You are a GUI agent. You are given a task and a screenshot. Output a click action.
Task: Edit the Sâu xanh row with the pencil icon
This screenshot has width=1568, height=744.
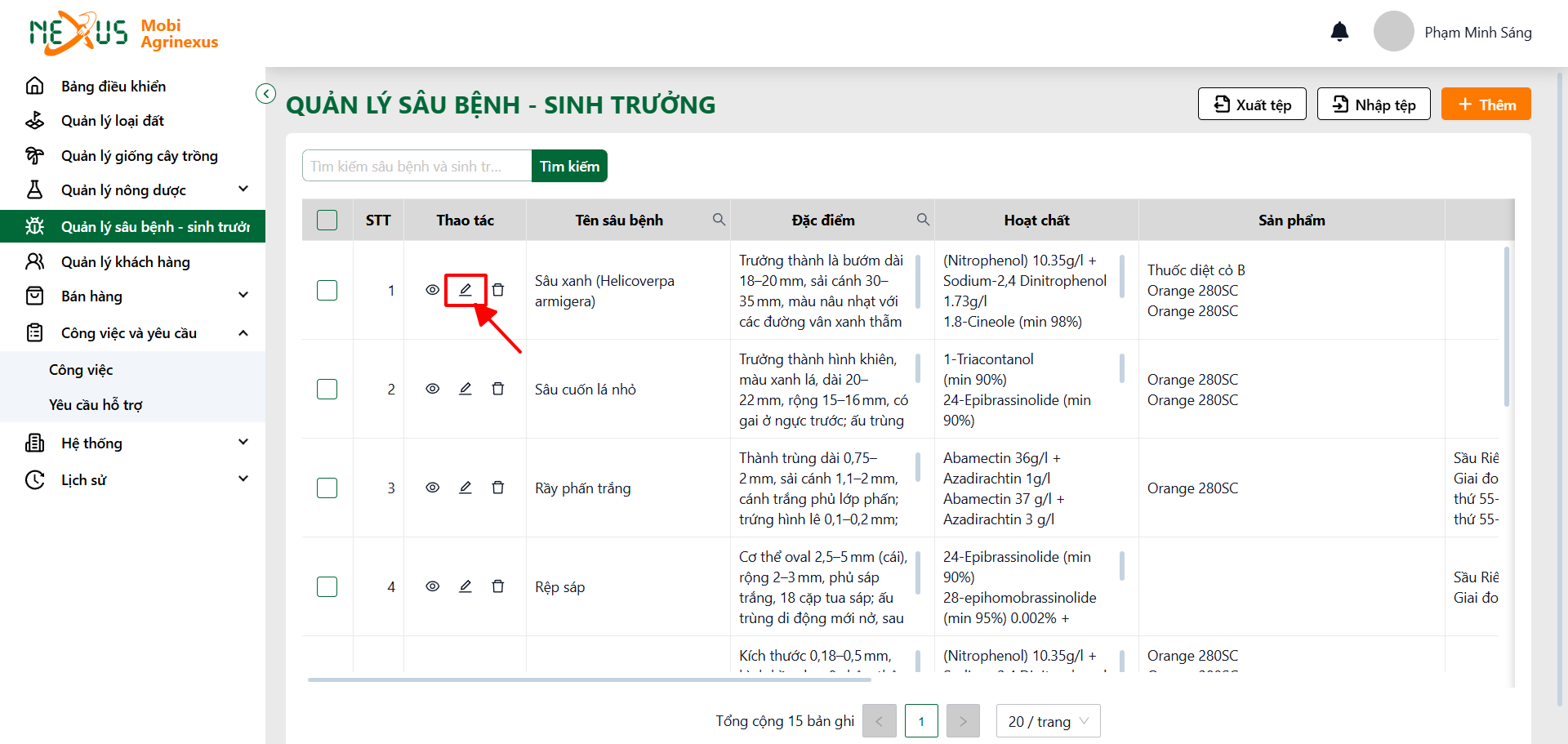465,290
